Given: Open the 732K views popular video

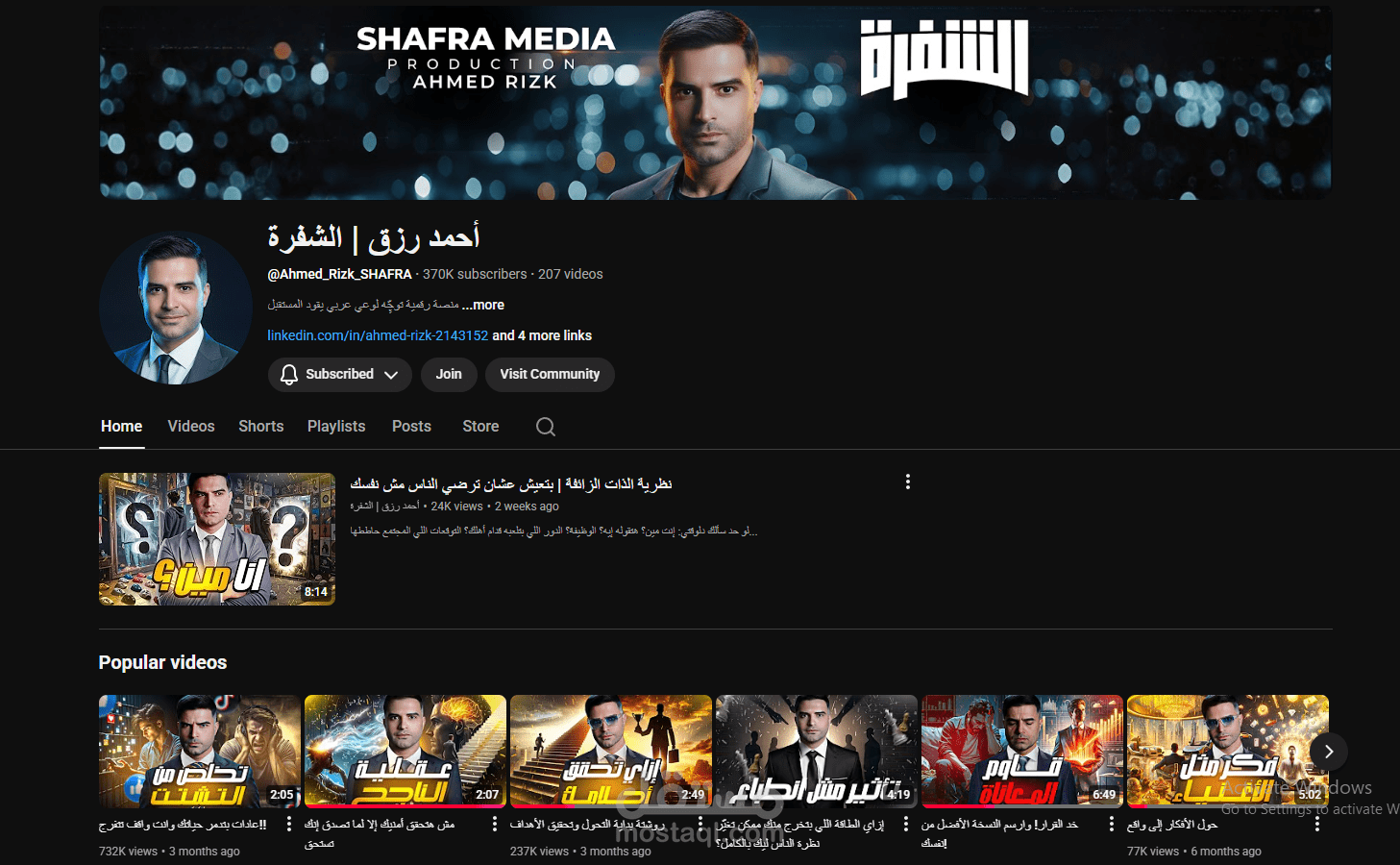Looking at the screenshot, I should tap(198, 751).
